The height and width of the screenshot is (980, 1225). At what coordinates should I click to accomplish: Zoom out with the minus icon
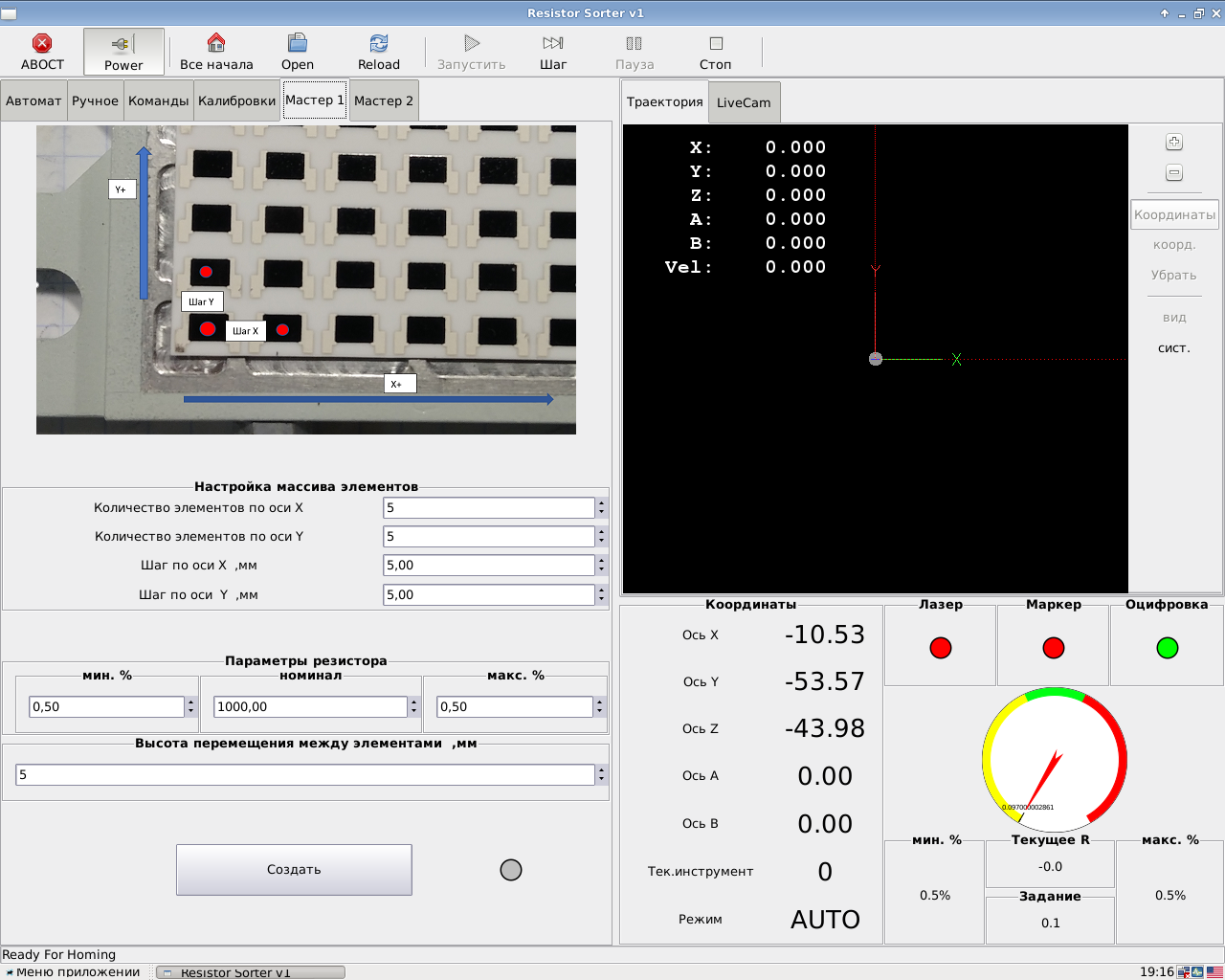[x=1174, y=173]
